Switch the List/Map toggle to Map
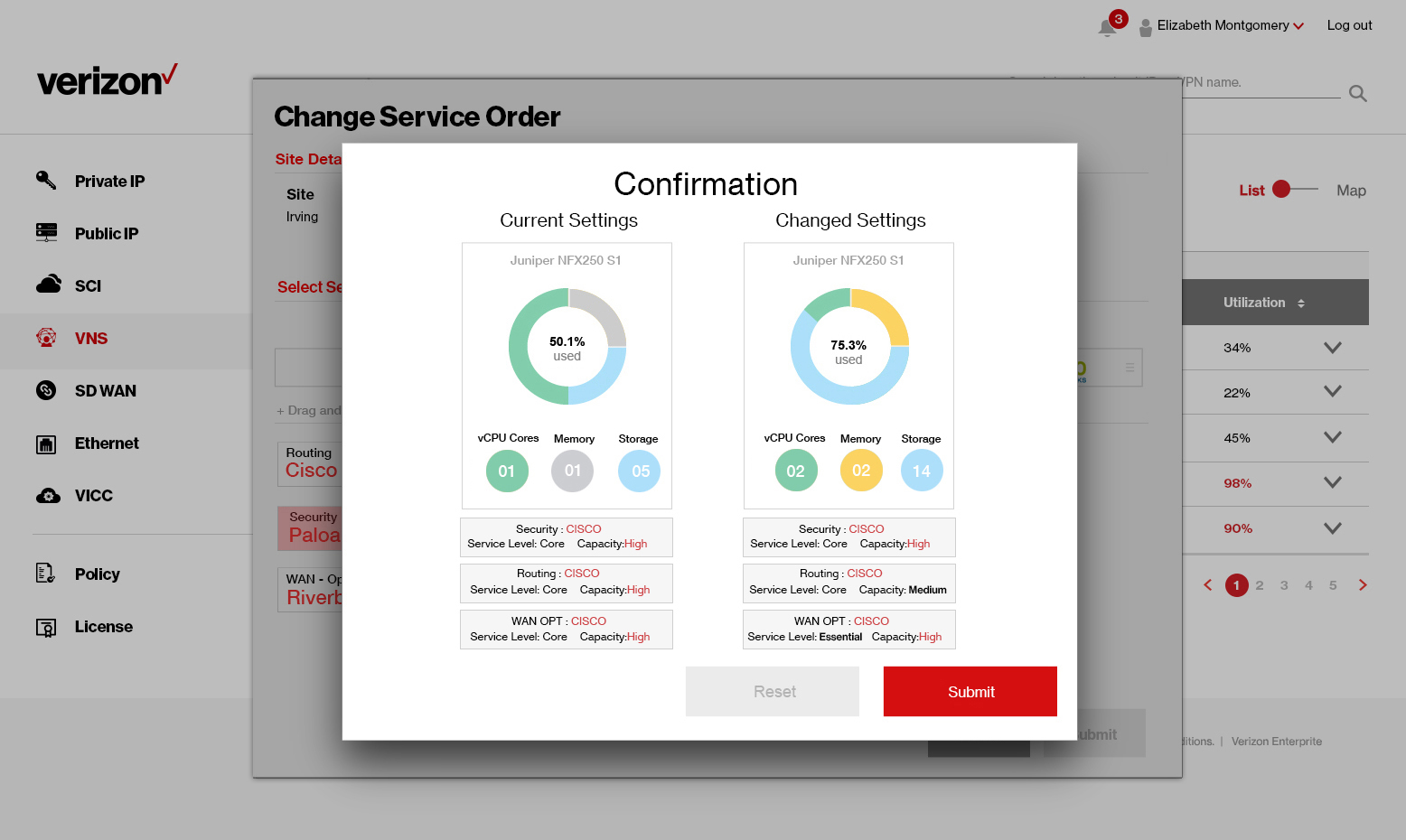Viewport: 1406px width, 840px height. pos(1351,190)
